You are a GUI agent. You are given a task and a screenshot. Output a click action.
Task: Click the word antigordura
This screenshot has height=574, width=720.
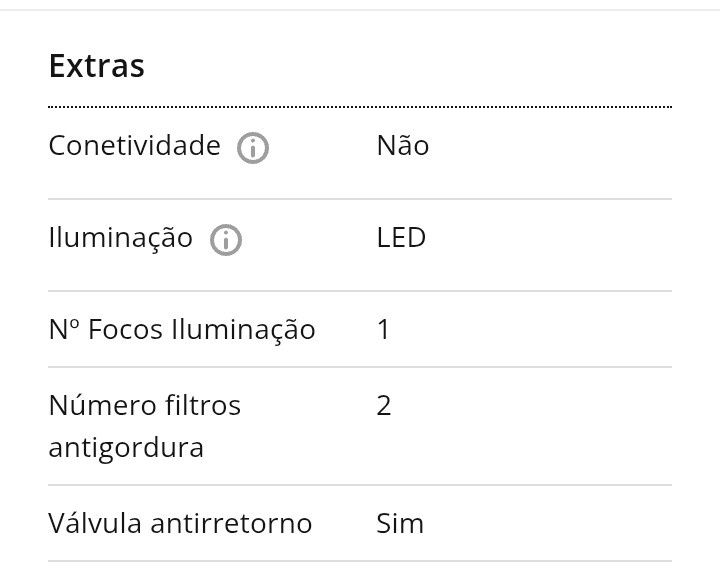(126, 448)
